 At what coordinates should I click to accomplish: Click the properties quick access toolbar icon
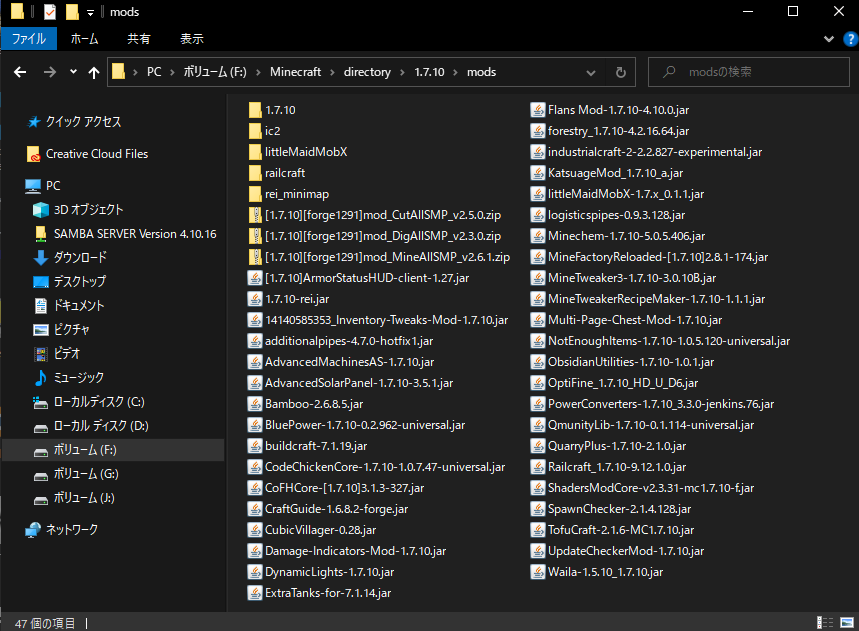click(x=50, y=12)
